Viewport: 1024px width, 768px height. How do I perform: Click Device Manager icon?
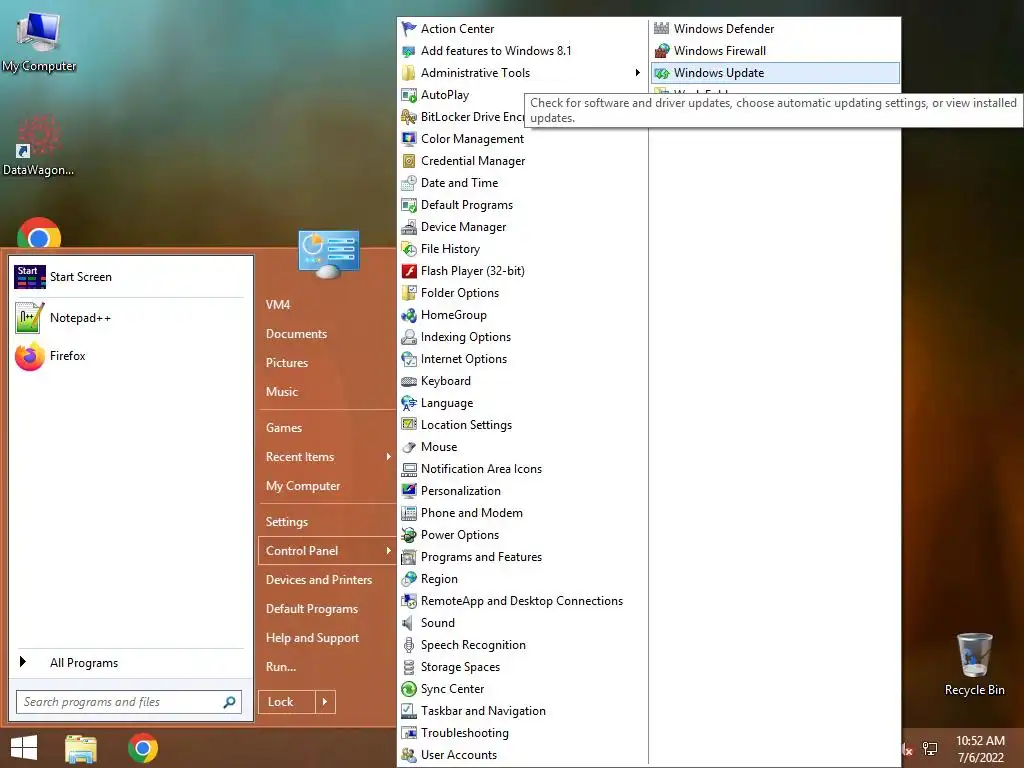(x=409, y=227)
